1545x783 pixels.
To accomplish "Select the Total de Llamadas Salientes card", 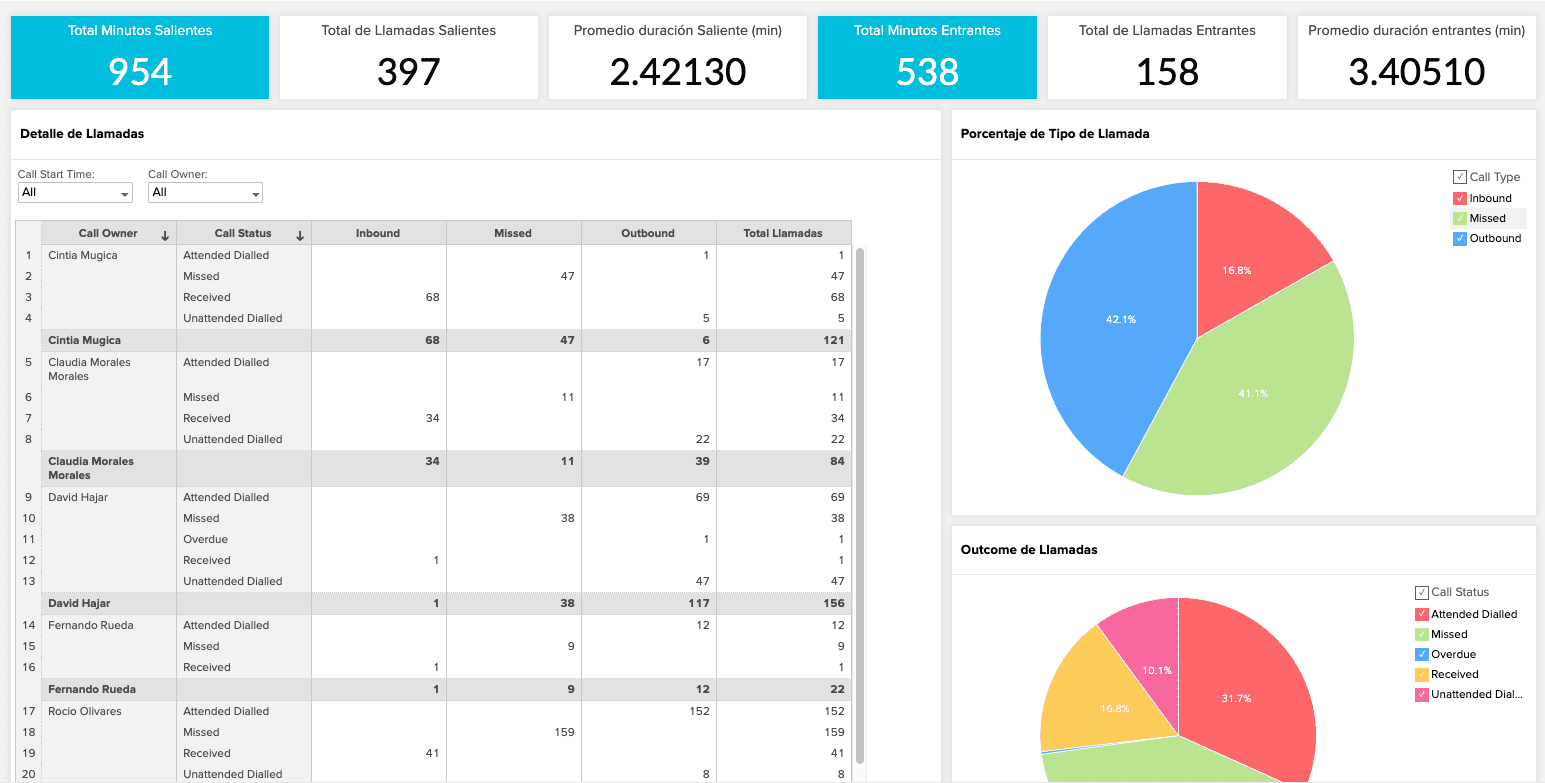I will [x=408, y=57].
